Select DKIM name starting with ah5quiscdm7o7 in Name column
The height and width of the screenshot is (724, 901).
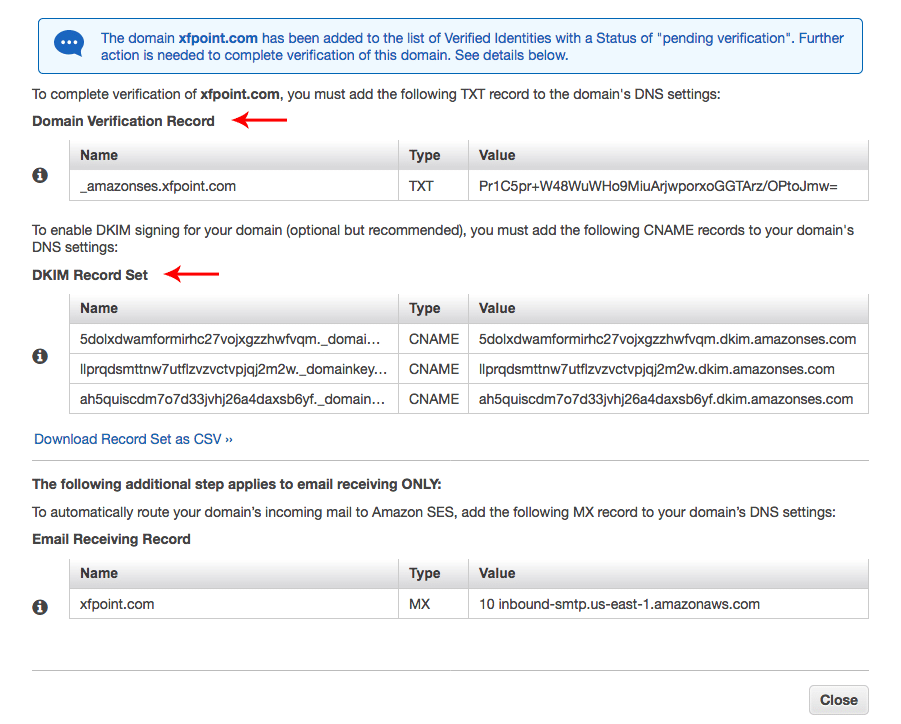click(232, 399)
